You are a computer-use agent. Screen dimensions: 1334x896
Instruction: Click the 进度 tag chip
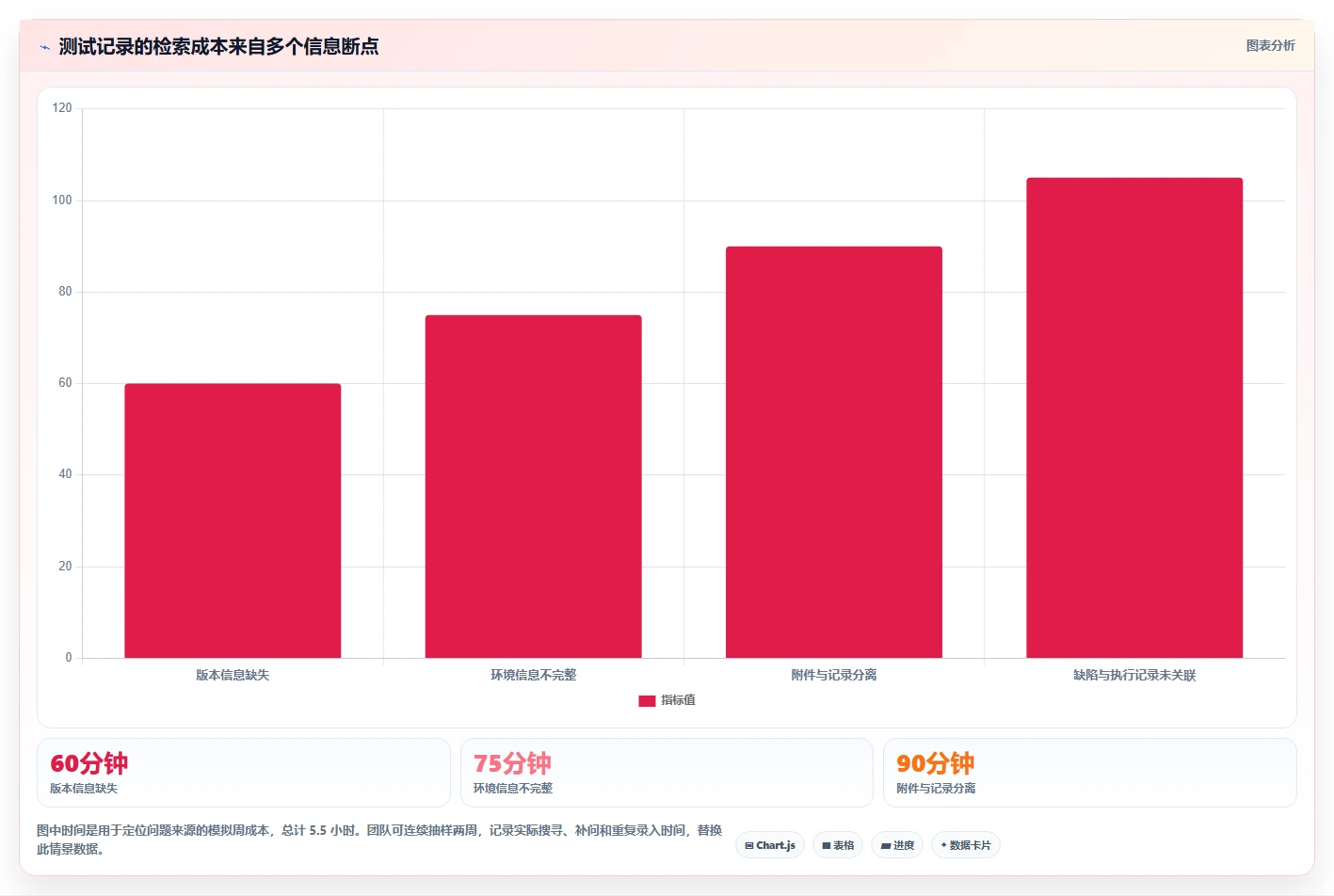(x=897, y=845)
